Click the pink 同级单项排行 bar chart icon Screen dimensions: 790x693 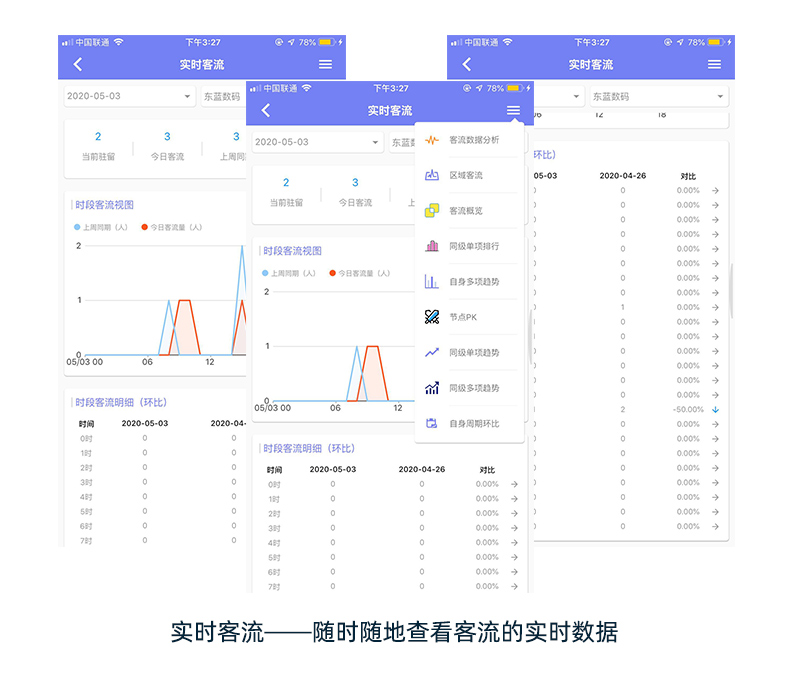coord(432,246)
